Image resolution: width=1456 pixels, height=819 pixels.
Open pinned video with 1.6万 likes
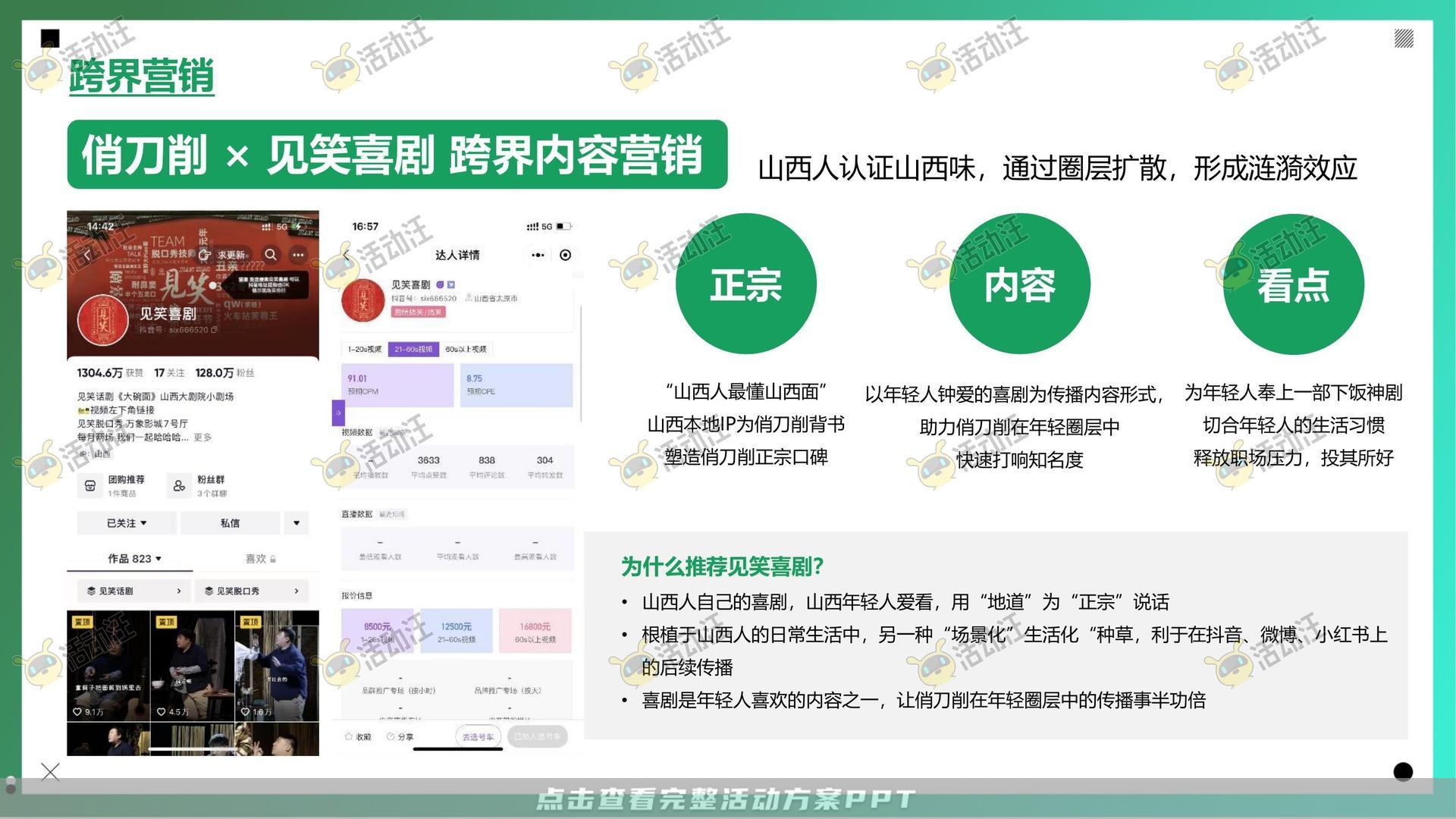click(277, 666)
